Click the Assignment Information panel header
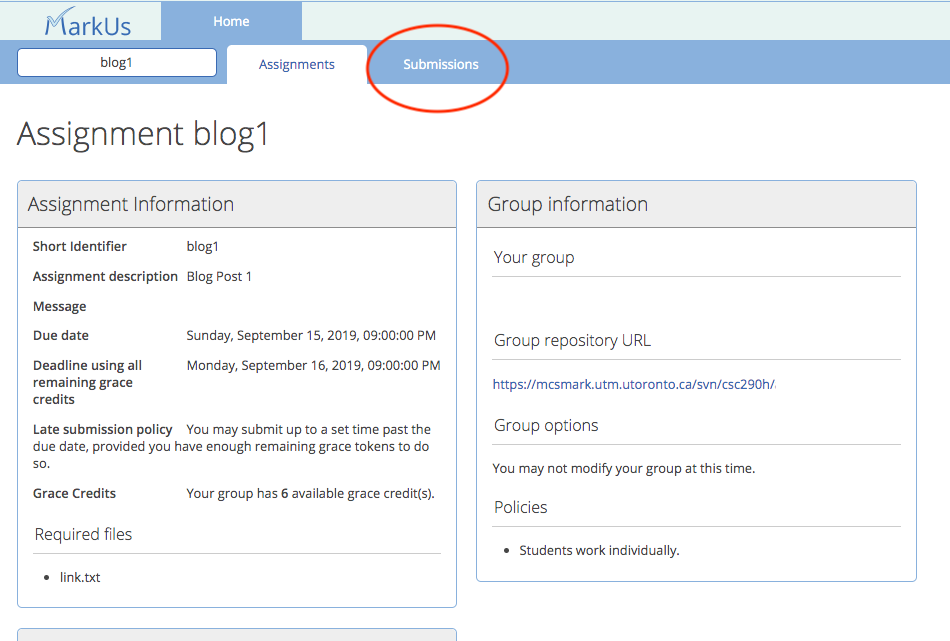This screenshot has width=950, height=641. pyautogui.click(x=237, y=204)
